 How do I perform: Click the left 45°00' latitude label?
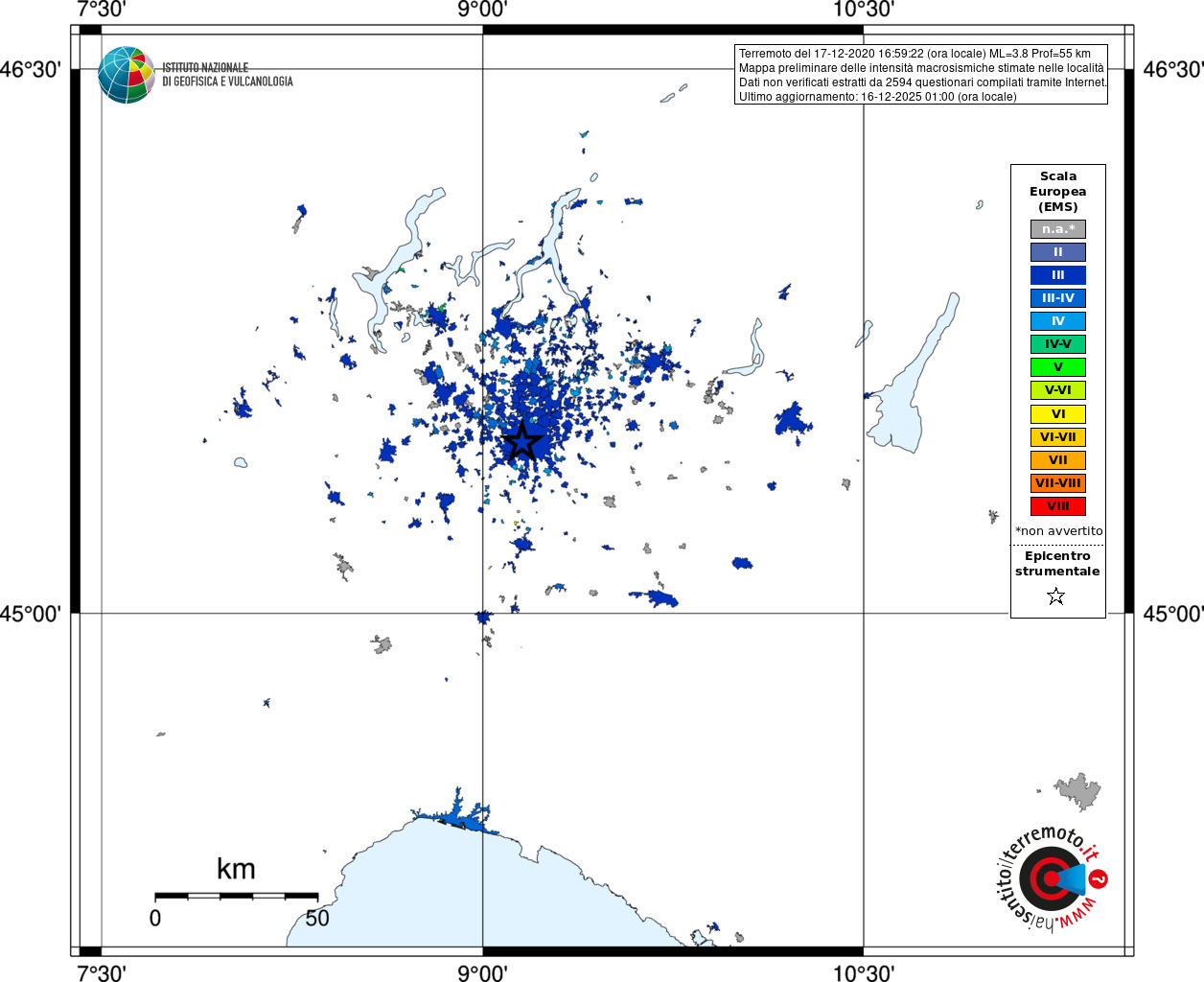tap(31, 614)
